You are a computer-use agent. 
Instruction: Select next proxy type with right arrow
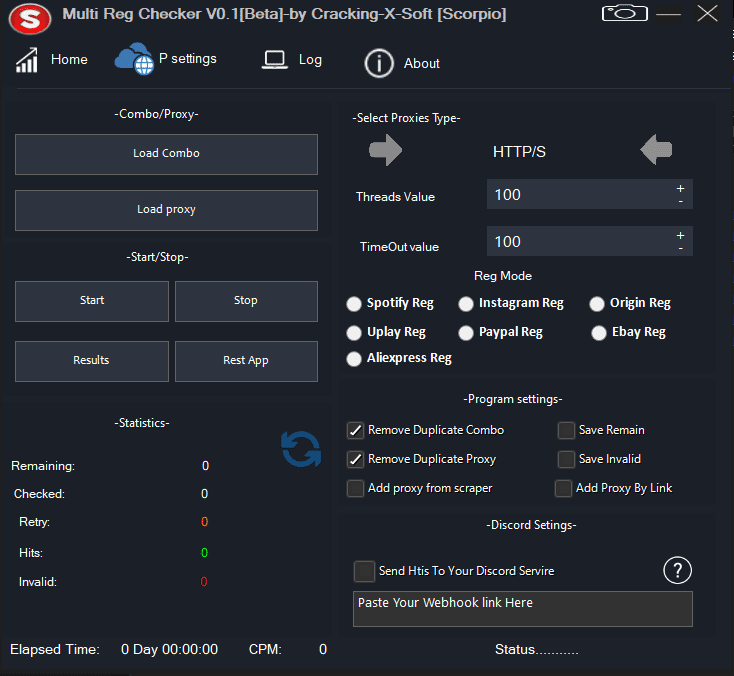pyautogui.click(x=385, y=150)
